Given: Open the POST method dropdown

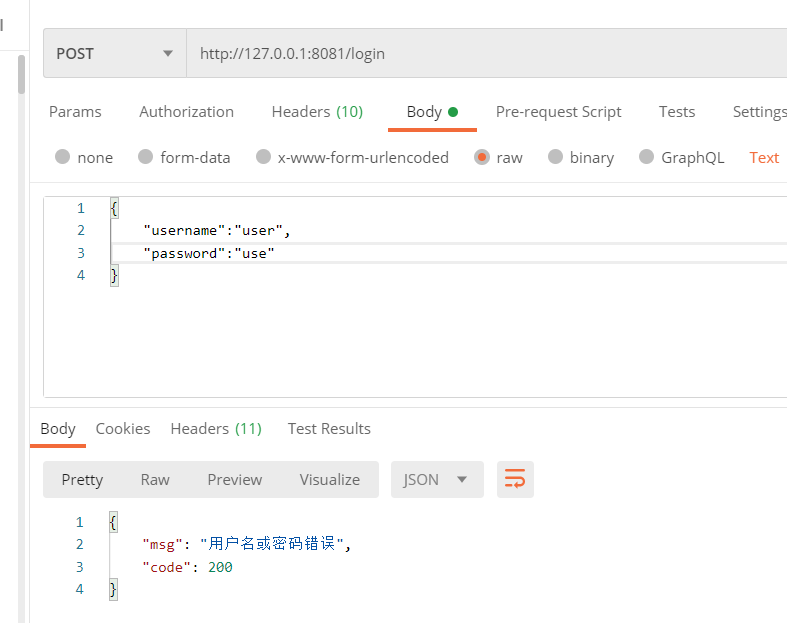Looking at the screenshot, I should coord(115,54).
